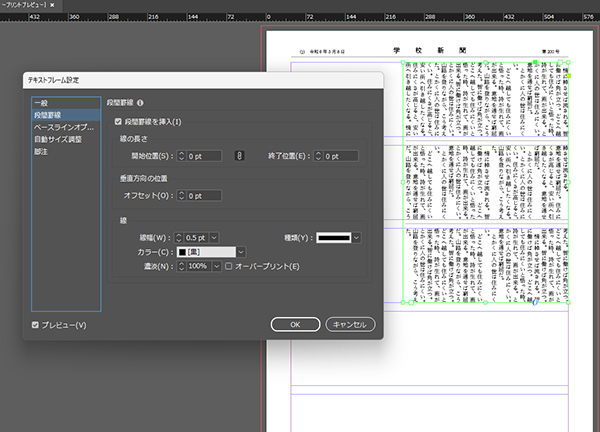Open the 線幅 dropdown arrow
600x432 pixels.
click(214, 238)
